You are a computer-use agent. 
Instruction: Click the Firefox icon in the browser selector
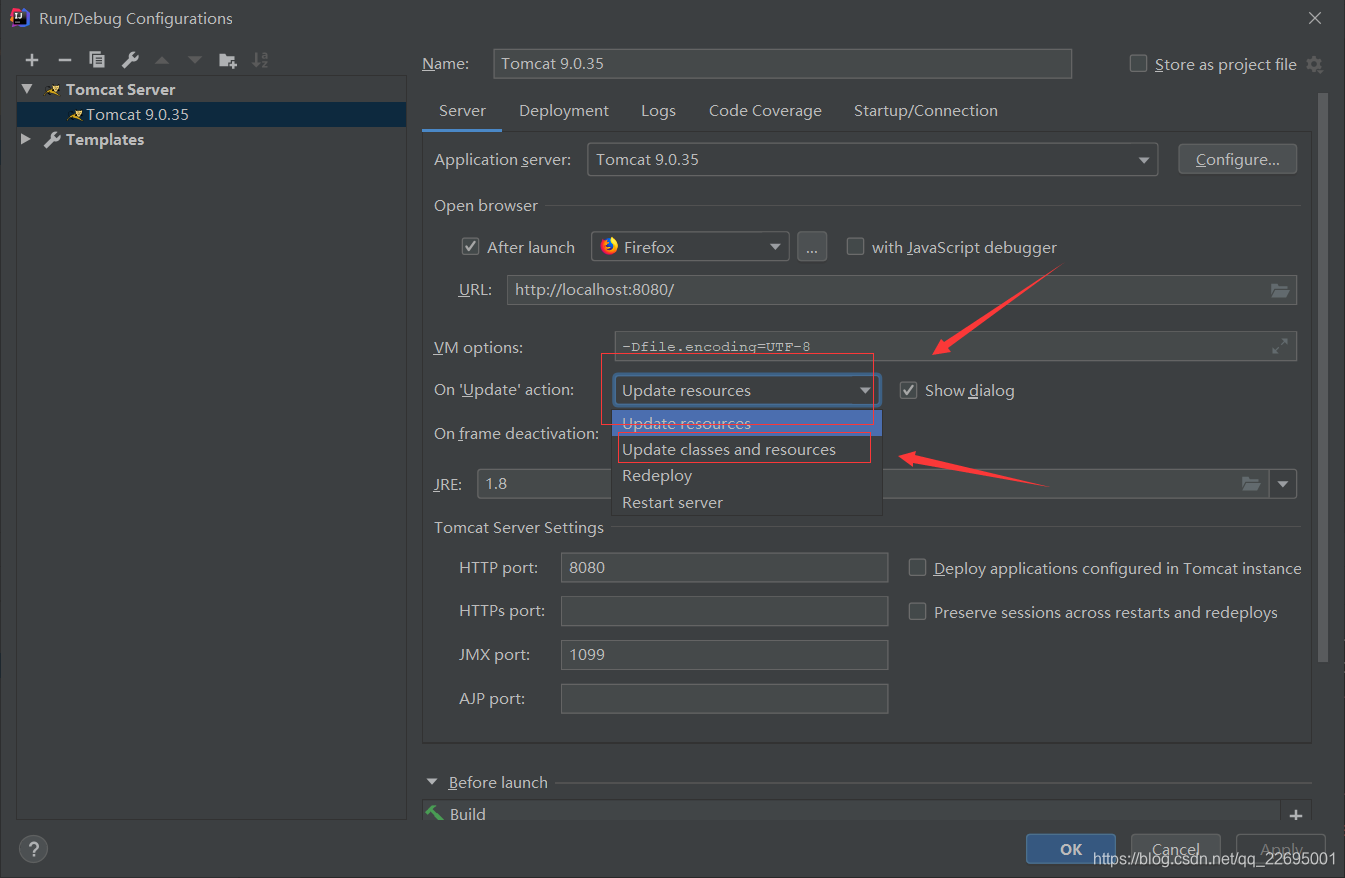pyautogui.click(x=610, y=246)
